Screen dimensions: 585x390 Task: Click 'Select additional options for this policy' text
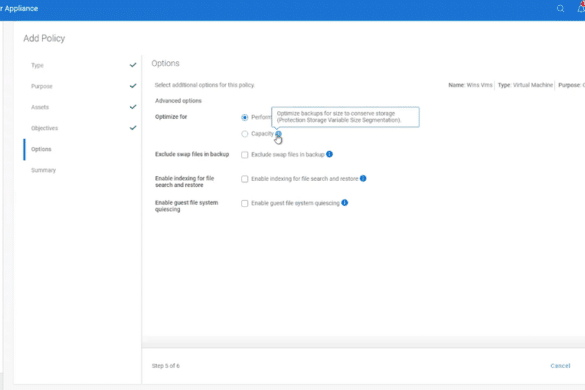[x=204, y=85]
